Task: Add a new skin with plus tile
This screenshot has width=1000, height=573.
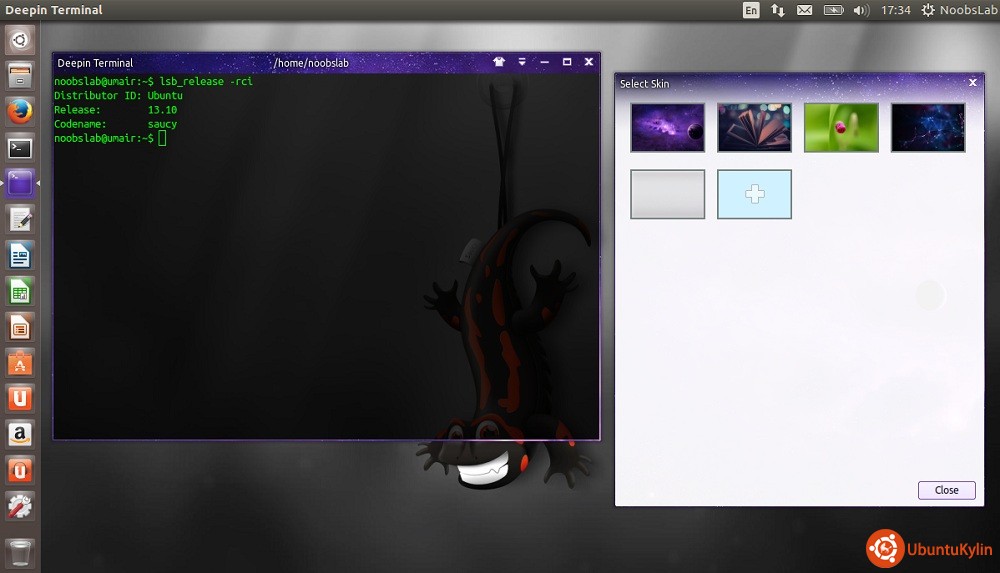Action: click(x=754, y=194)
